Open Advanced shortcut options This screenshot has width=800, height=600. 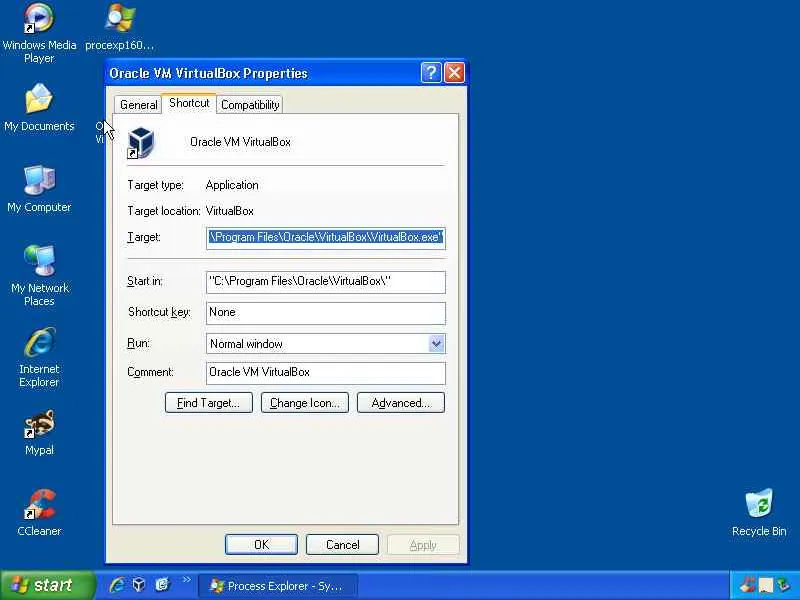401,403
